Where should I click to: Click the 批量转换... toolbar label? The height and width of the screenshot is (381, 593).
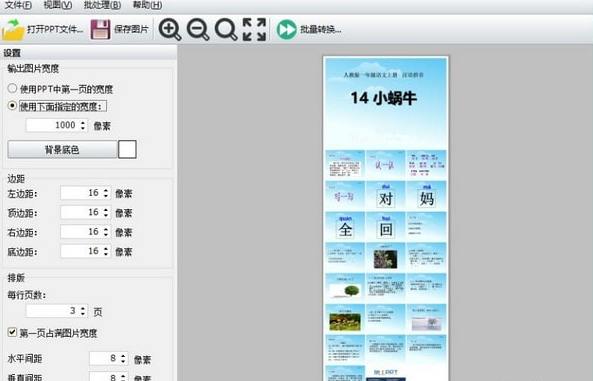click(321, 29)
